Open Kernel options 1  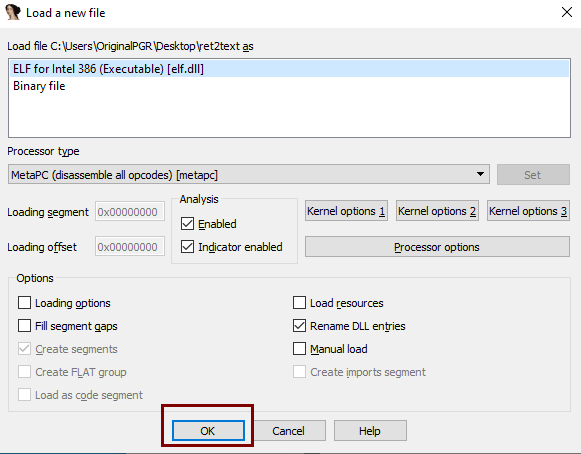click(346, 211)
